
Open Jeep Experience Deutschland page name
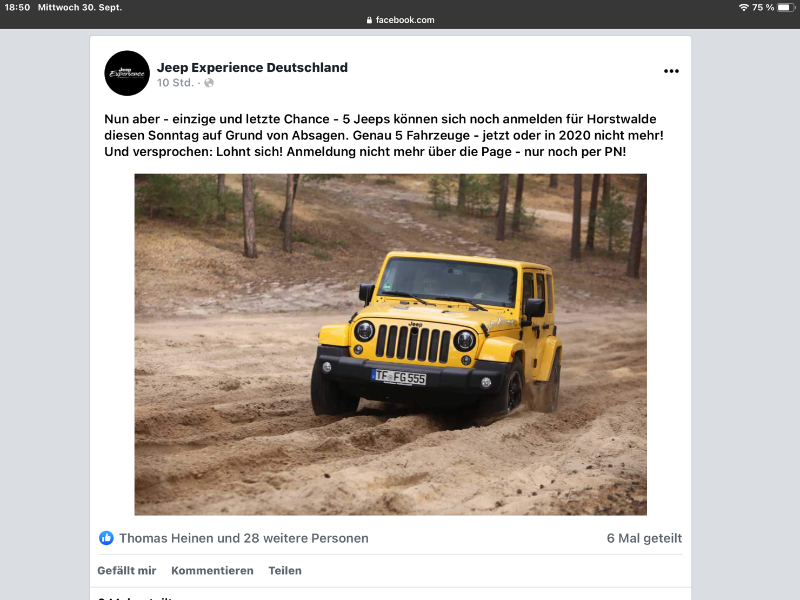252,67
